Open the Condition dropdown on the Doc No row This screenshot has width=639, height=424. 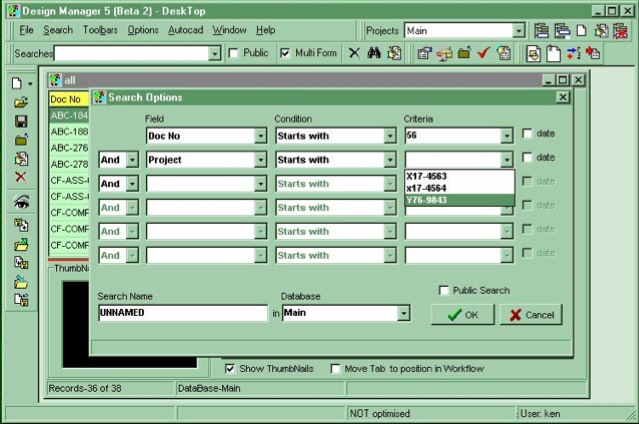390,136
